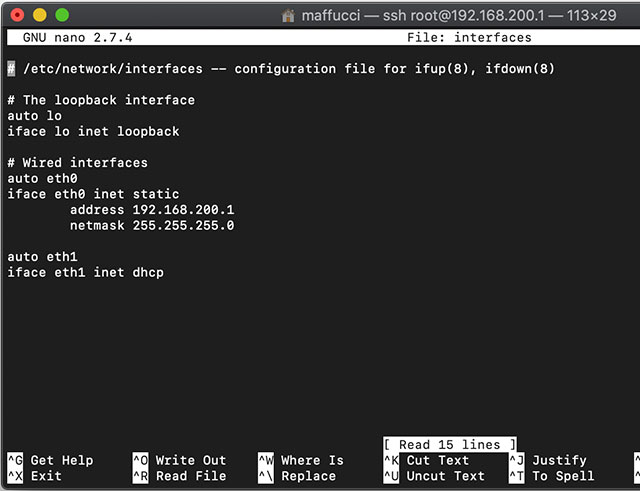Click the ^U Uncut Text shortcut
Viewport: 640px width, 491px height.
pyautogui.click(x=433, y=476)
